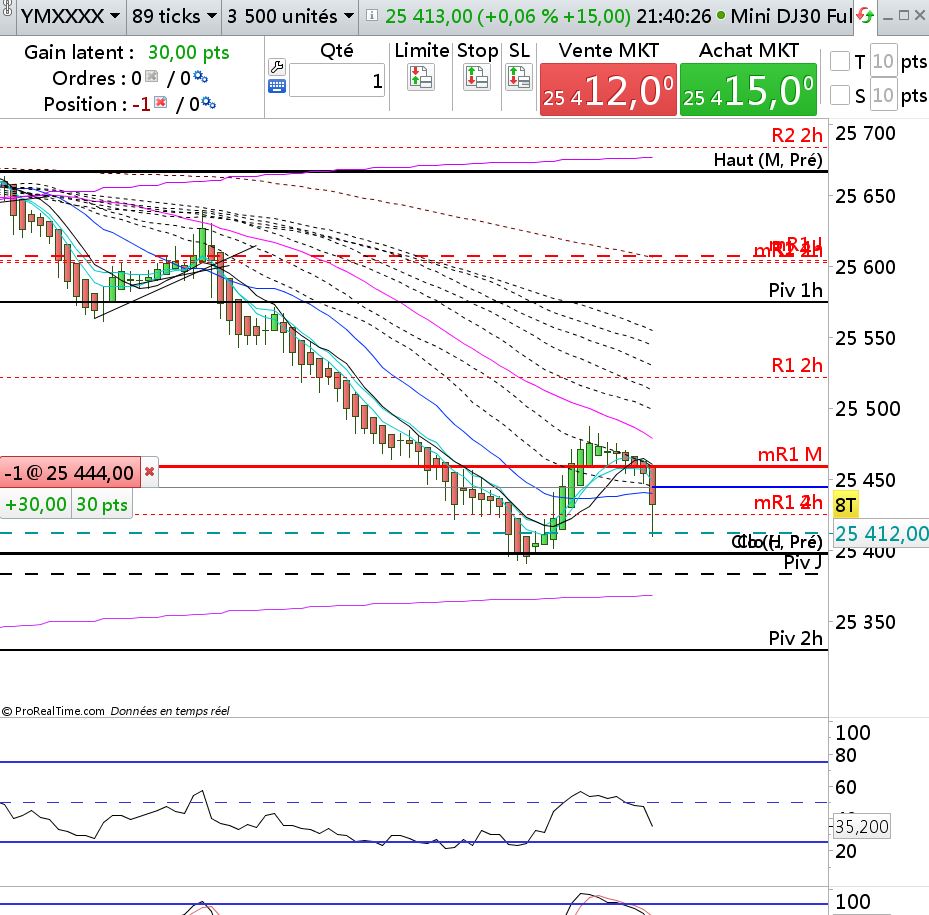This screenshot has width=929, height=915.
Task: Click the chain link icon at title bar
Action: pos(7,10)
